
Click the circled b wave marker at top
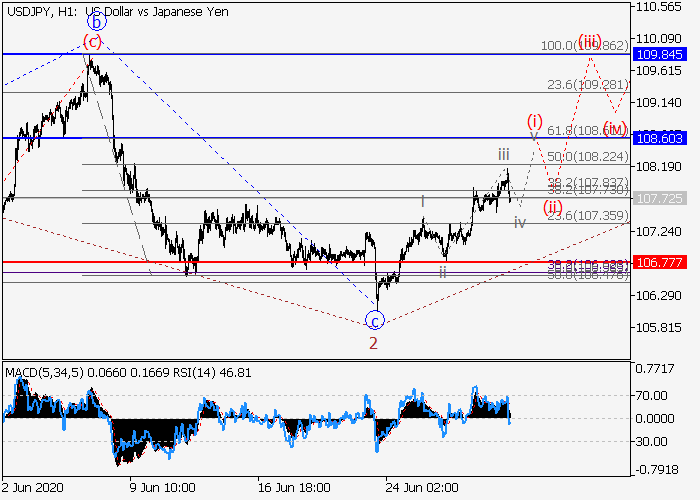pos(95,20)
